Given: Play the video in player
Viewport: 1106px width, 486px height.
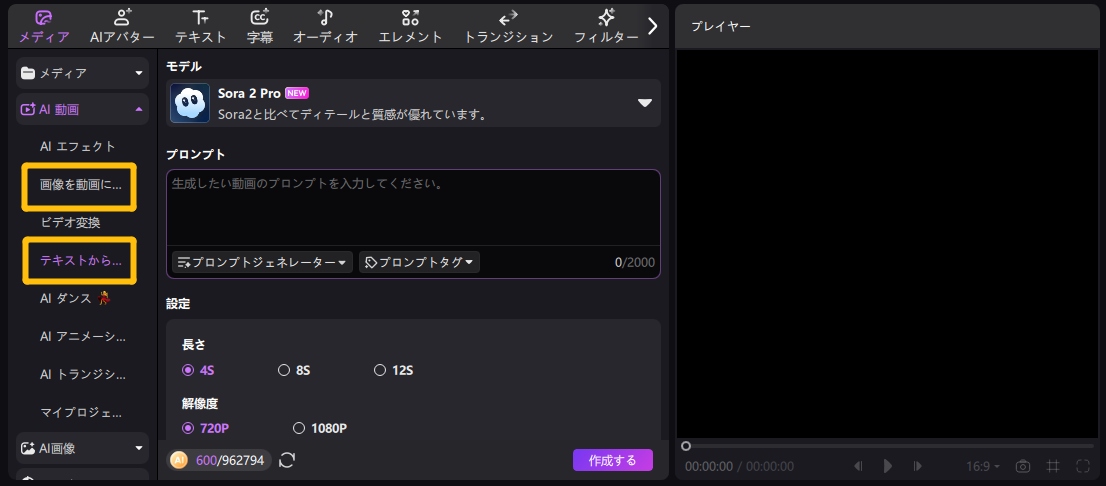Looking at the screenshot, I should [888, 466].
